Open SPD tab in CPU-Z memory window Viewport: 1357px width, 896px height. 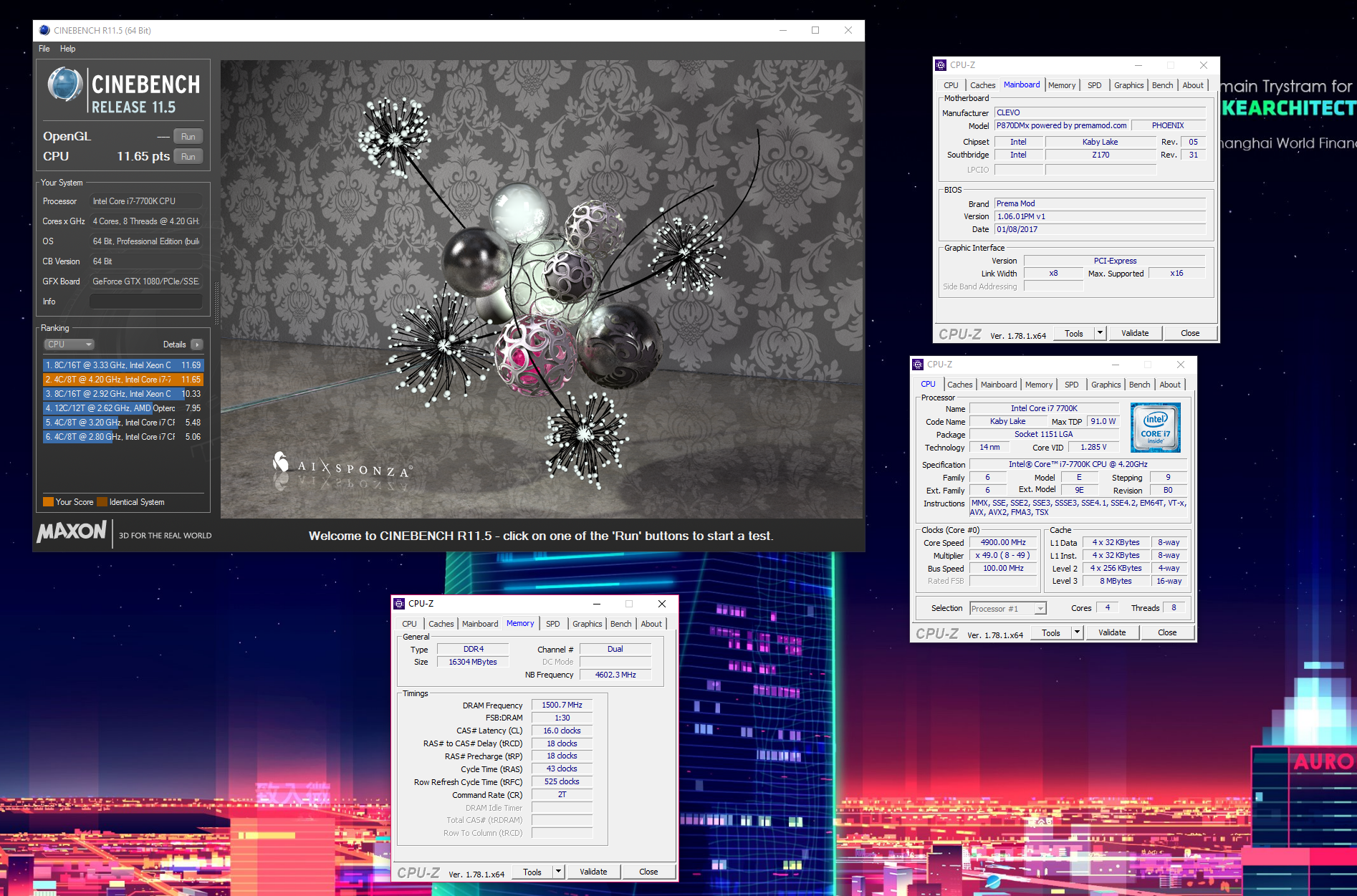(552, 624)
